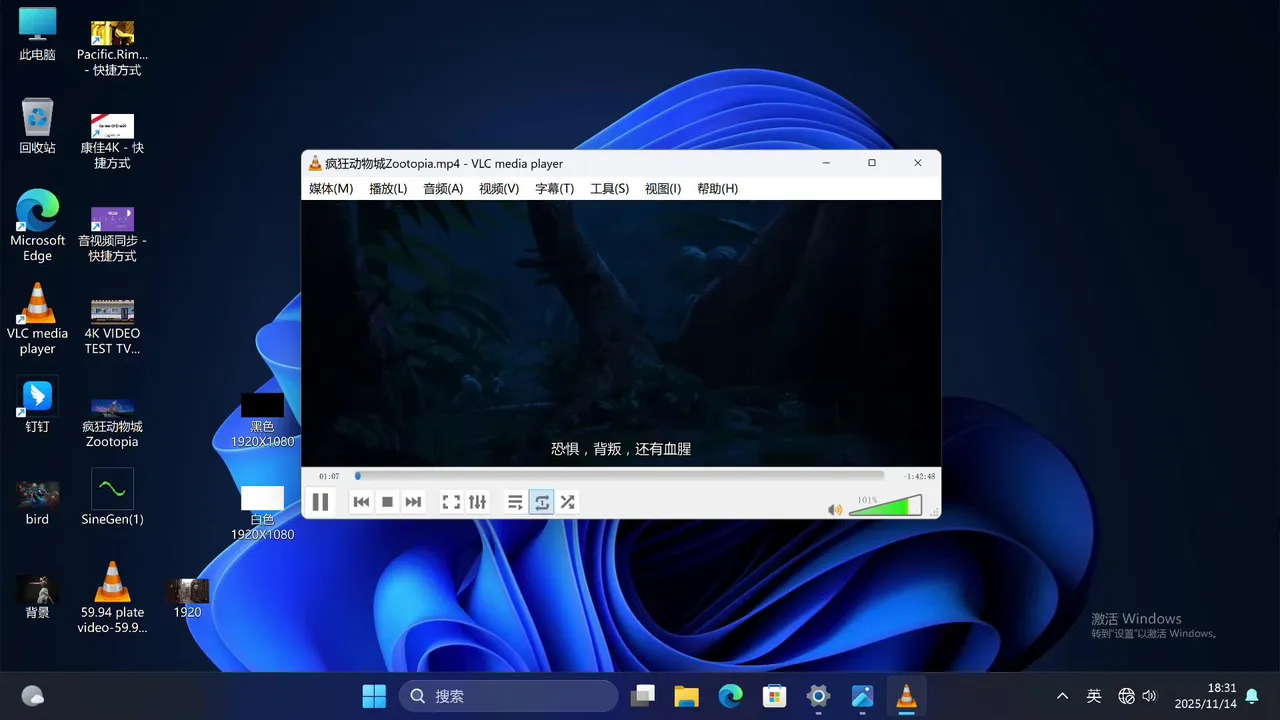
Task: Open extended settings equalizer icon
Action: (x=477, y=502)
